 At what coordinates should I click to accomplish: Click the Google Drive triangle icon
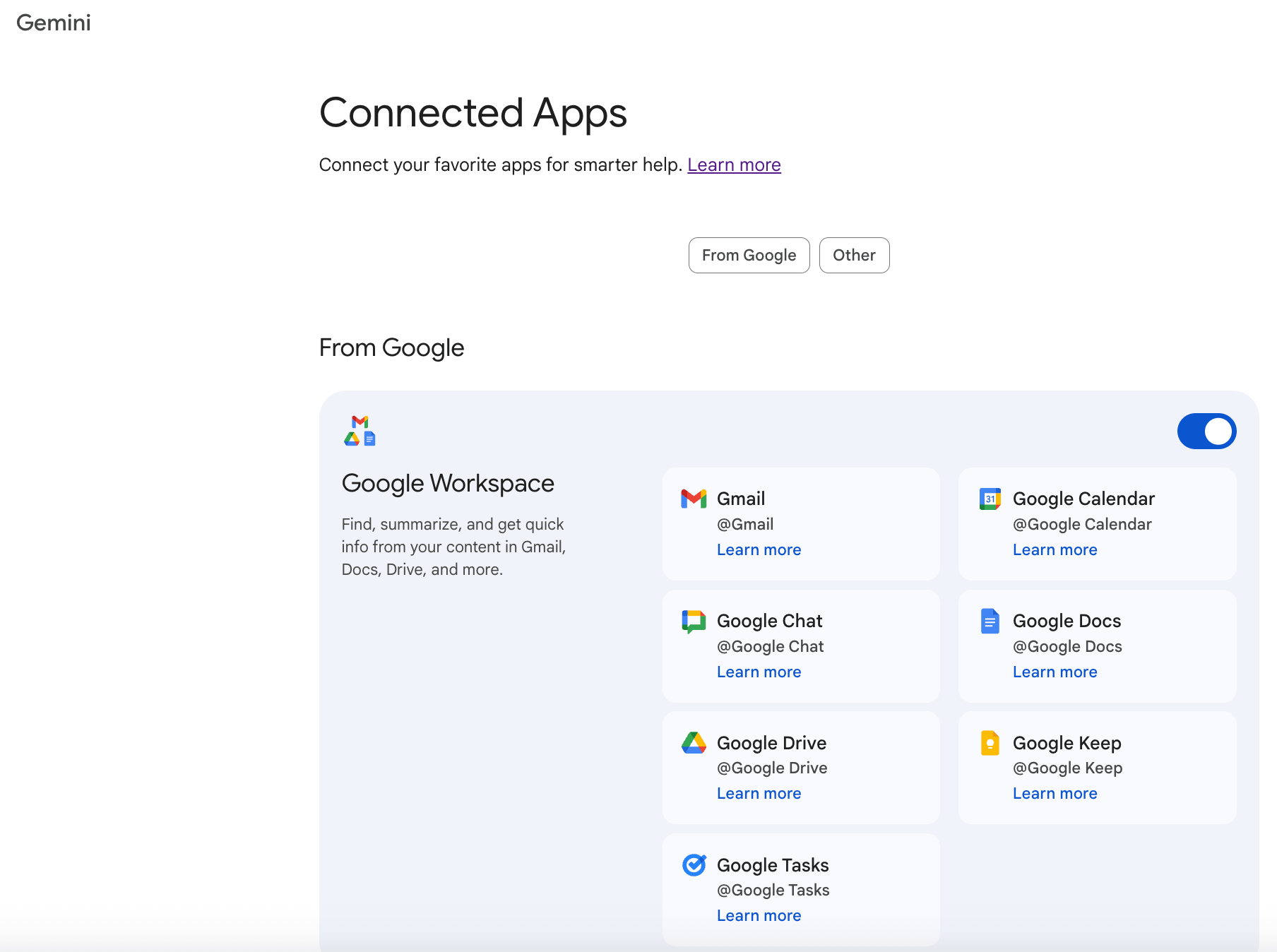click(x=694, y=742)
